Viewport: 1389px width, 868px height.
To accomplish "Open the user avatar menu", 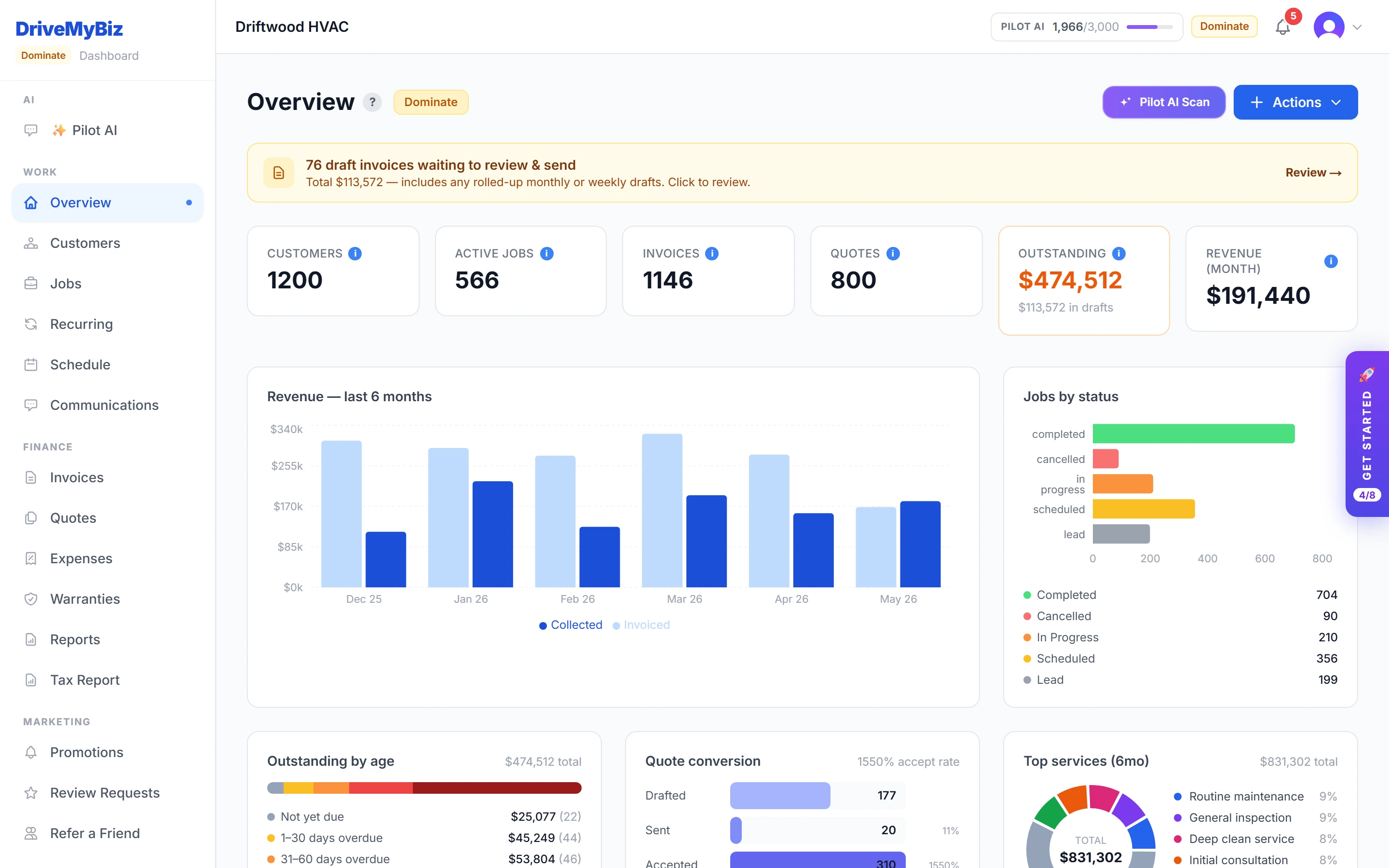I will (x=1329, y=27).
